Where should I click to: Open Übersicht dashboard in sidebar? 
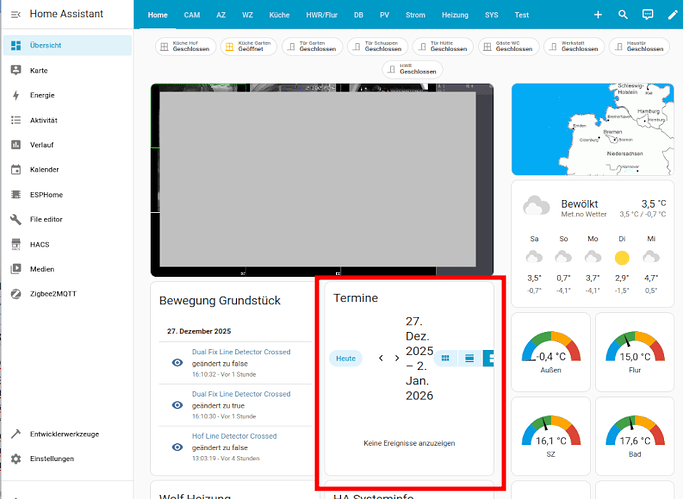click(x=67, y=45)
